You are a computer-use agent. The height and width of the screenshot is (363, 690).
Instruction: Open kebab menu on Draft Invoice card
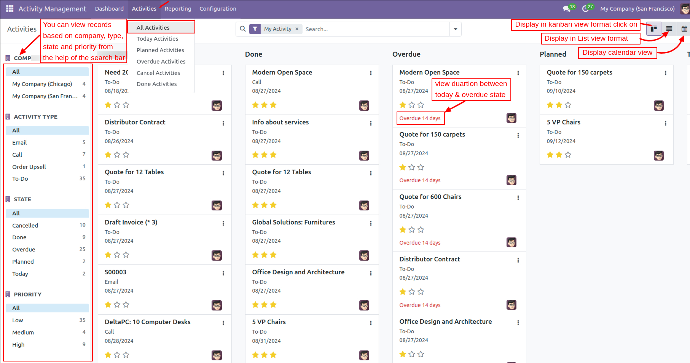point(223,223)
